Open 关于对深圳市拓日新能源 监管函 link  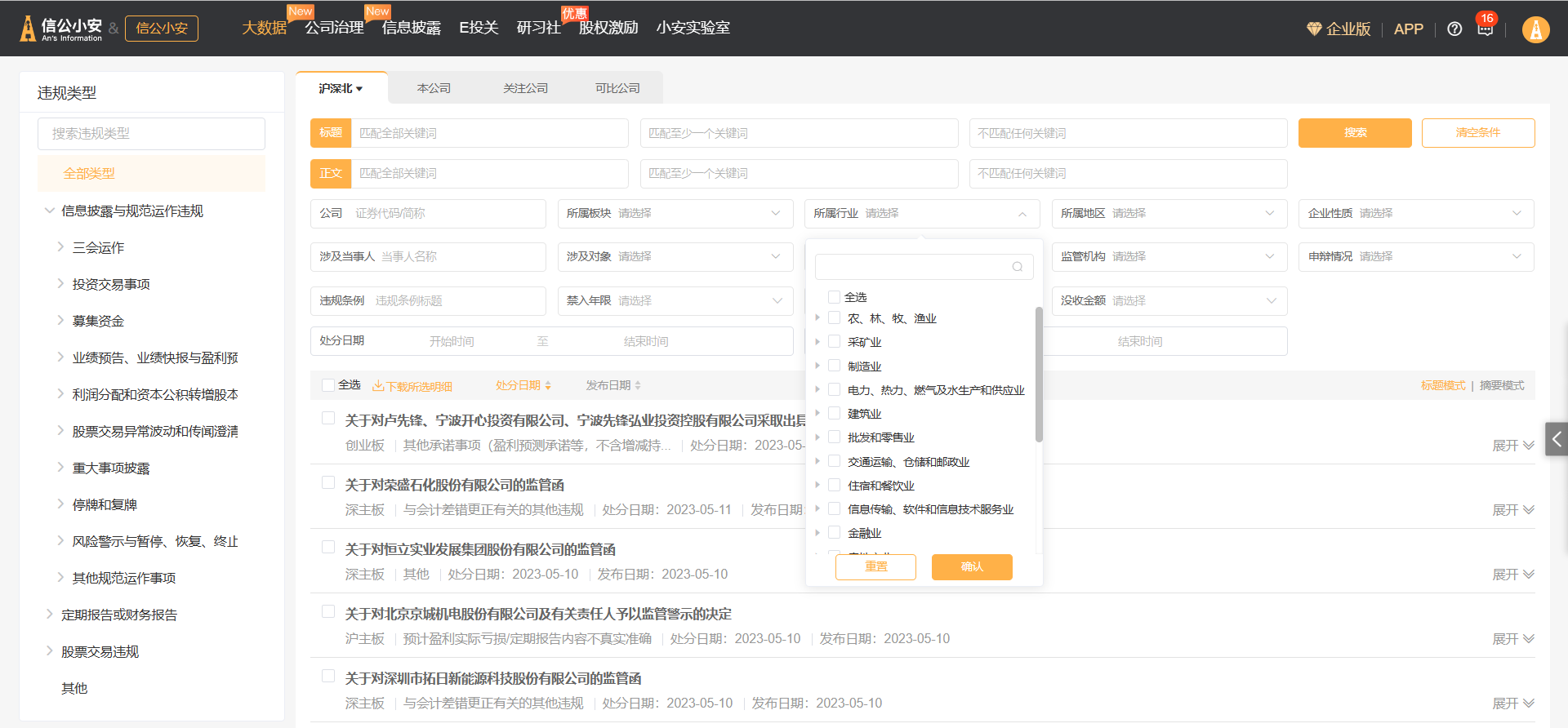[493, 678]
